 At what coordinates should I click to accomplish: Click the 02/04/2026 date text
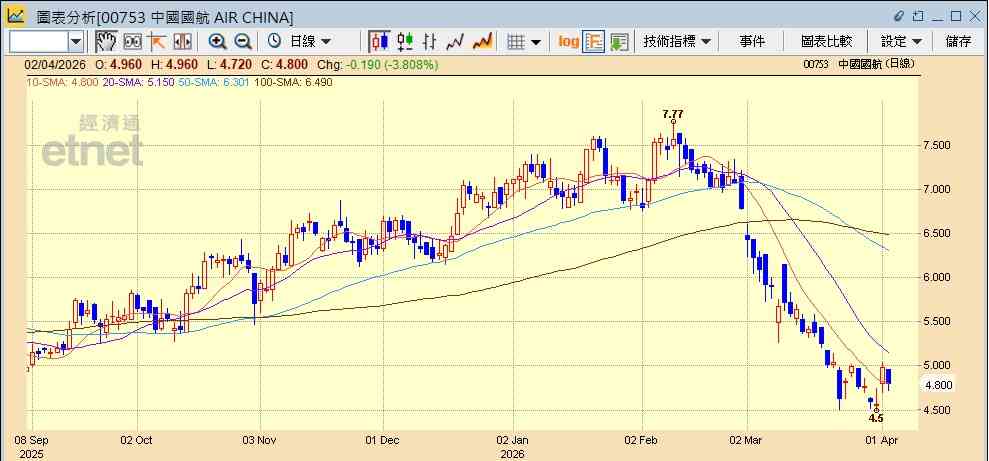coord(56,64)
